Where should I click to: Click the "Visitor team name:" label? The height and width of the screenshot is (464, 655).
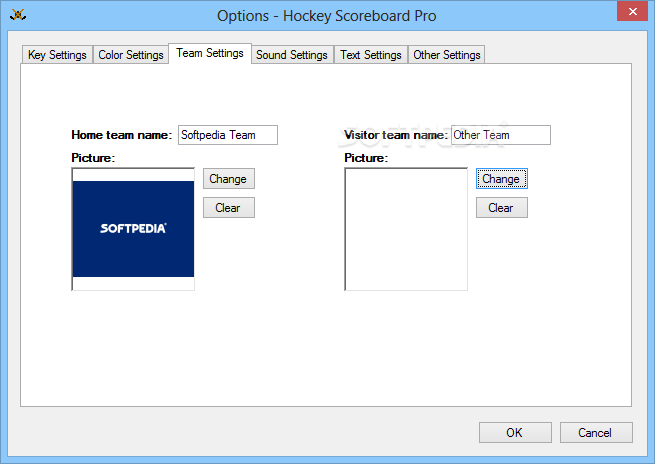coord(396,135)
